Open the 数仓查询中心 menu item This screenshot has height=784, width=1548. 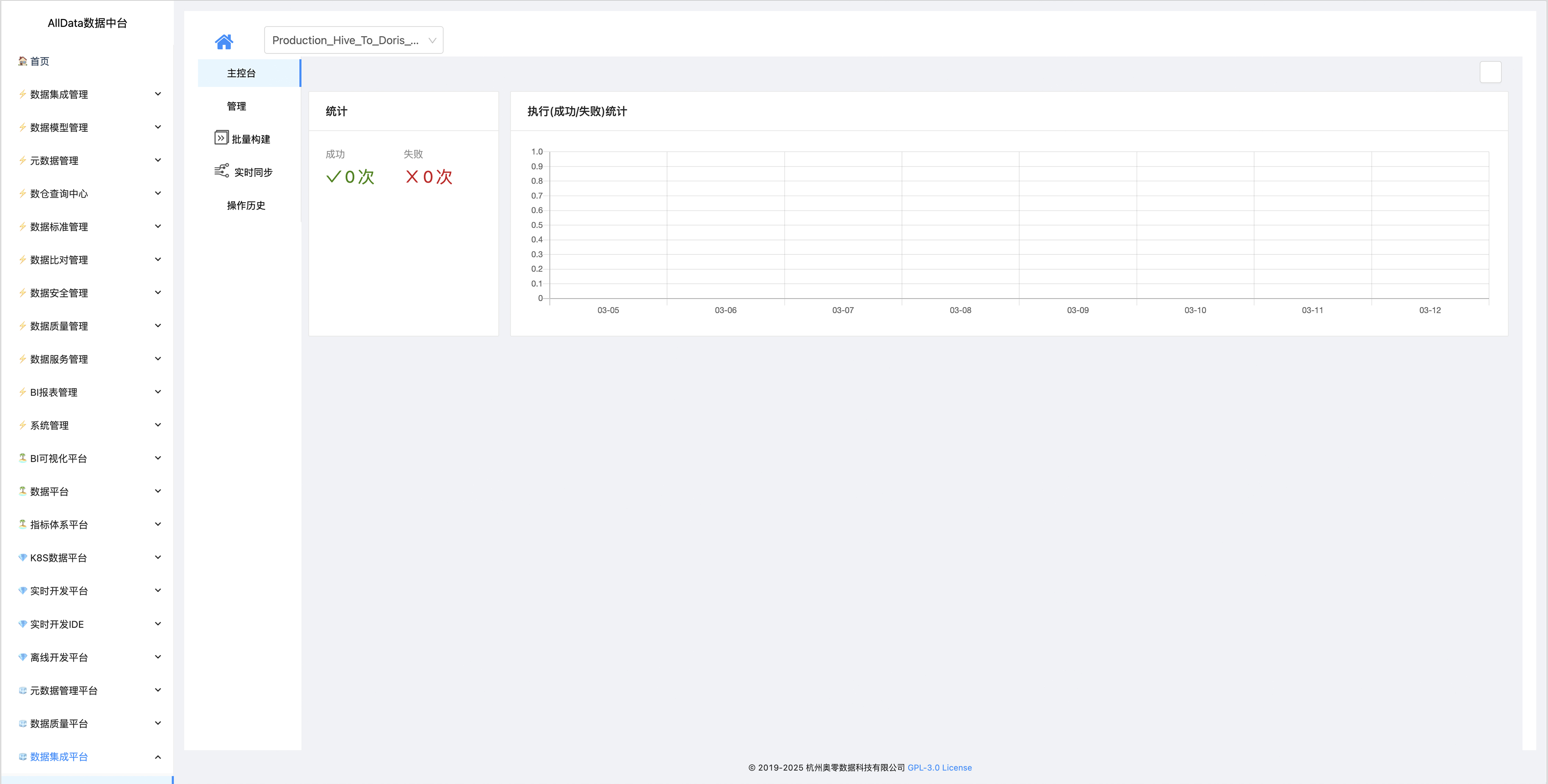[x=59, y=193]
